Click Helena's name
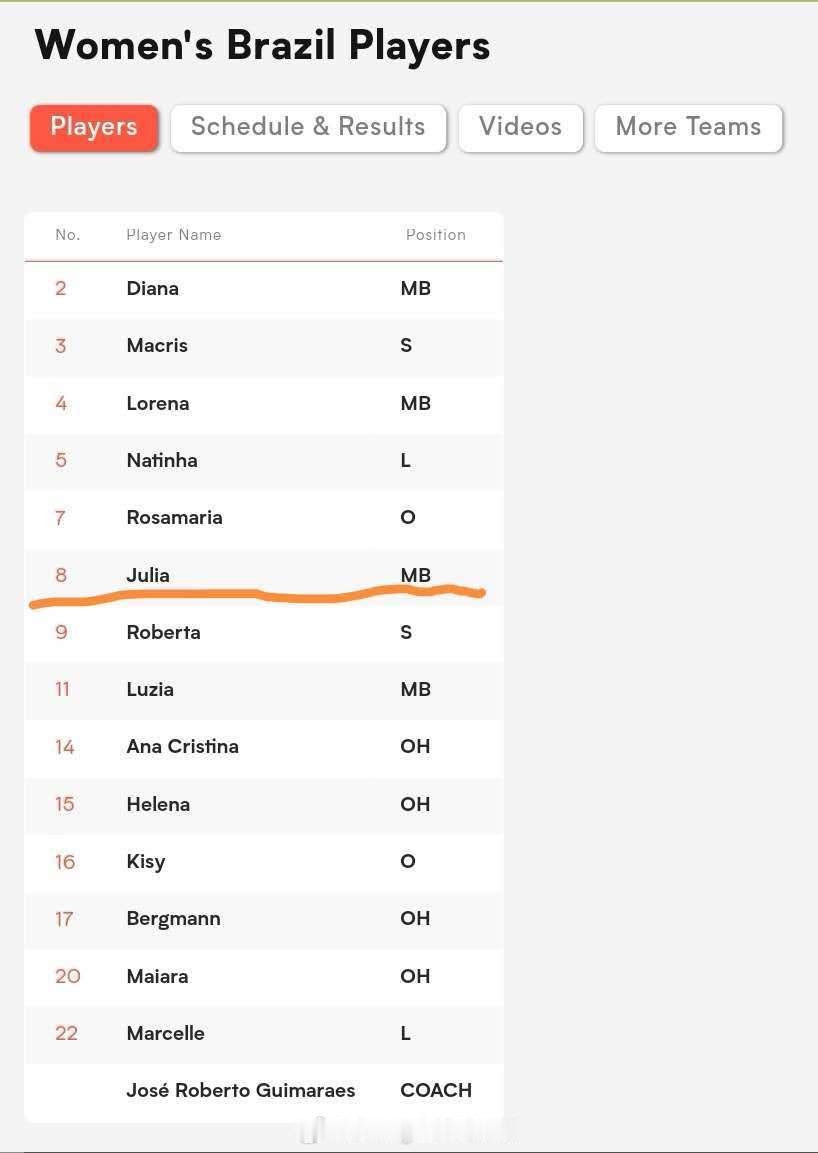The image size is (818, 1153). pos(158,804)
